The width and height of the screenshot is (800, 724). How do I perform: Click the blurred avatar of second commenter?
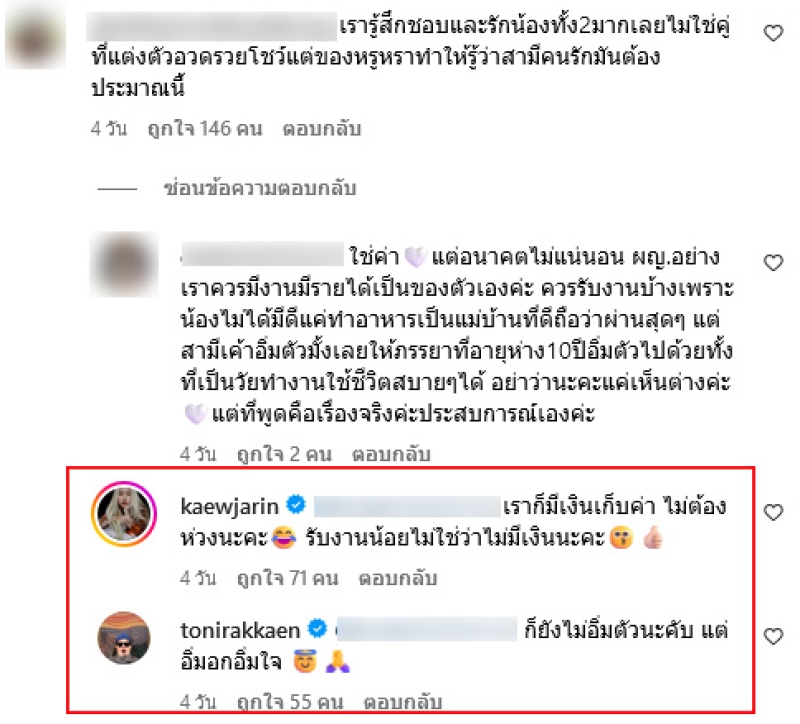click(124, 264)
